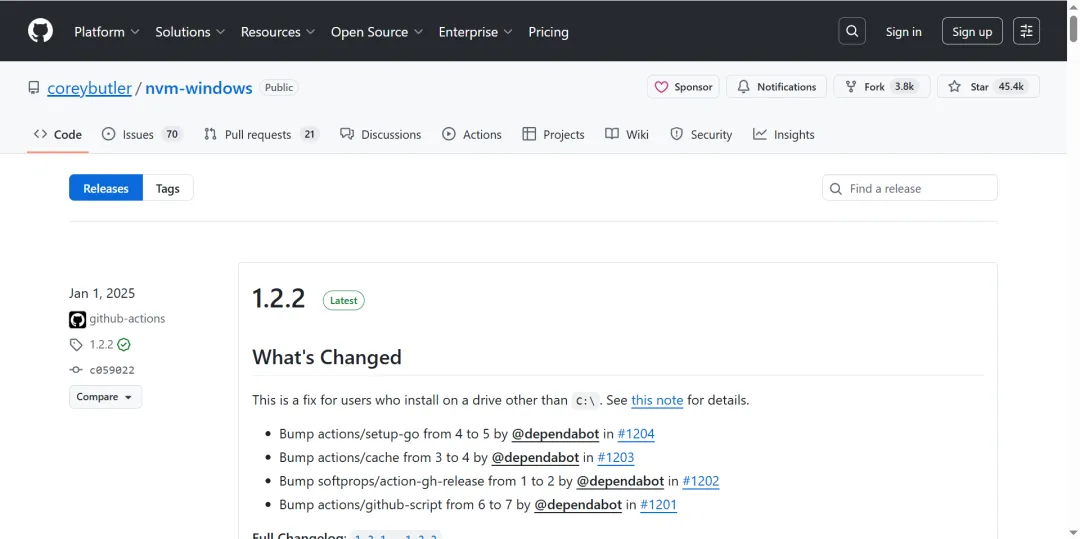Switch to the Tags tab
This screenshot has height=539, width=1080.
[x=168, y=188]
